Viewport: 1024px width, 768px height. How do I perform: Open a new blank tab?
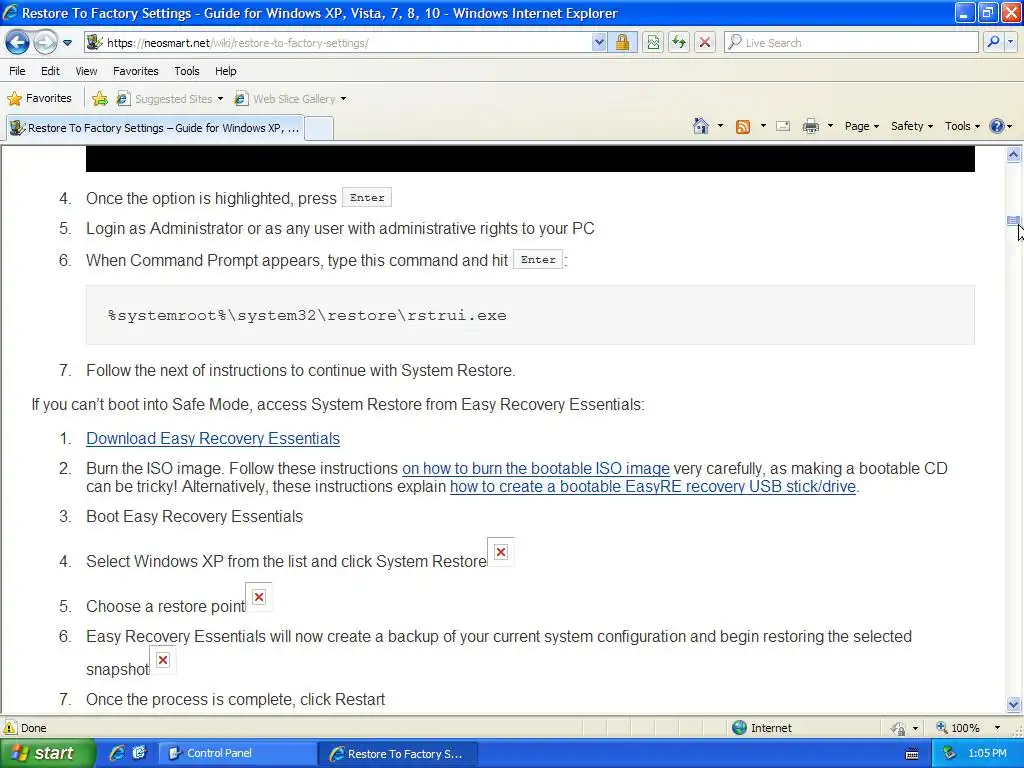coord(319,128)
